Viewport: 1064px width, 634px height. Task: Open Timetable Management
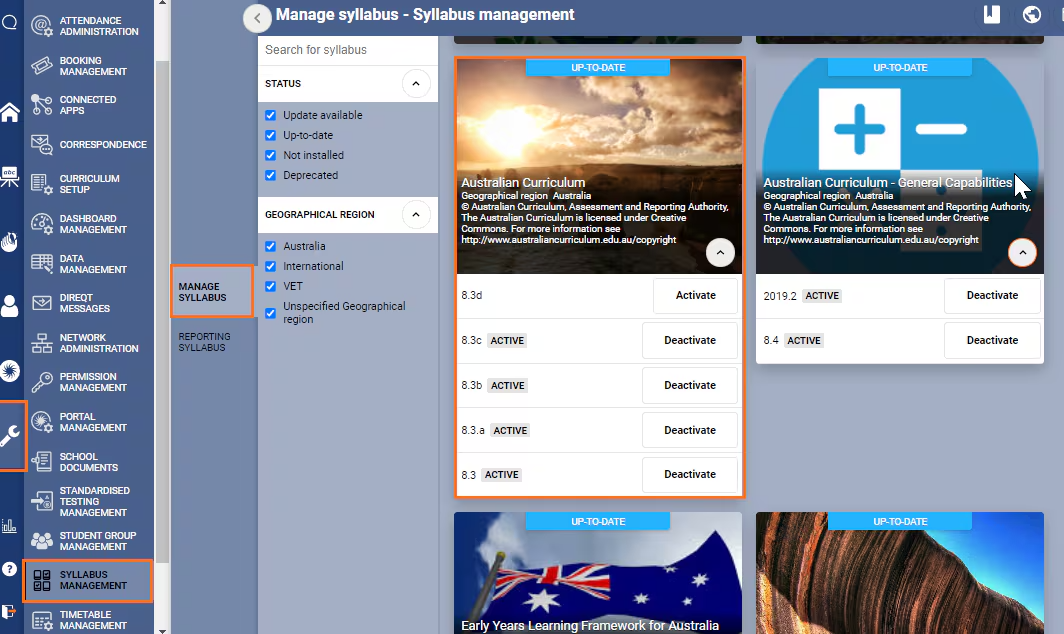[89, 620]
